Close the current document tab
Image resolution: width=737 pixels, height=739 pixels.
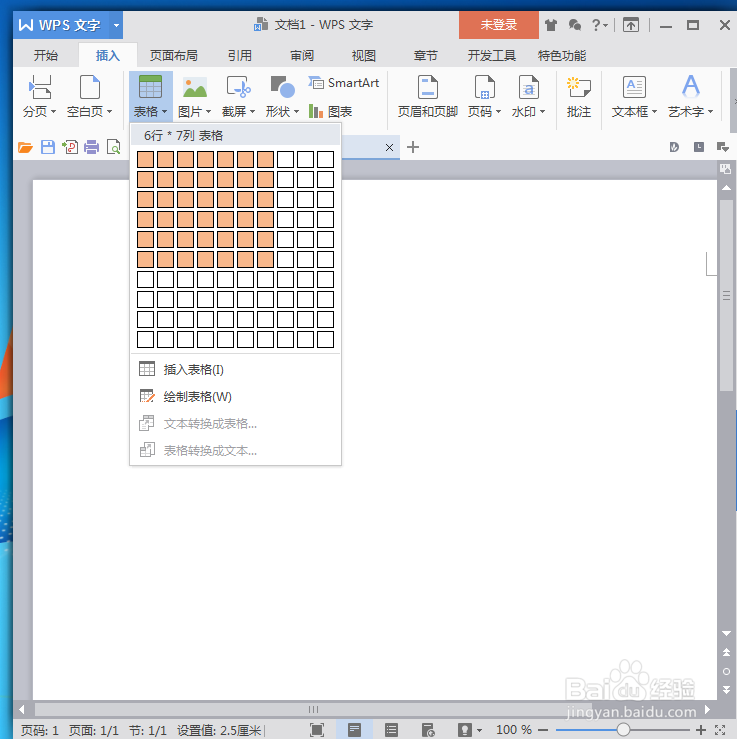(389, 148)
